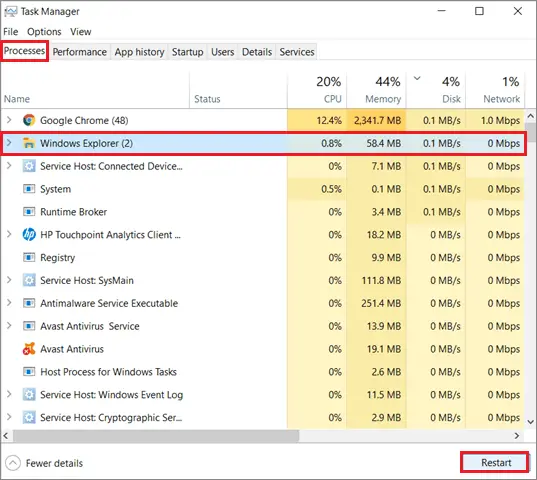Expand Service Host: Cryptographic Ser row
Viewport: 537px width, 480px height.
click(x=9, y=417)
